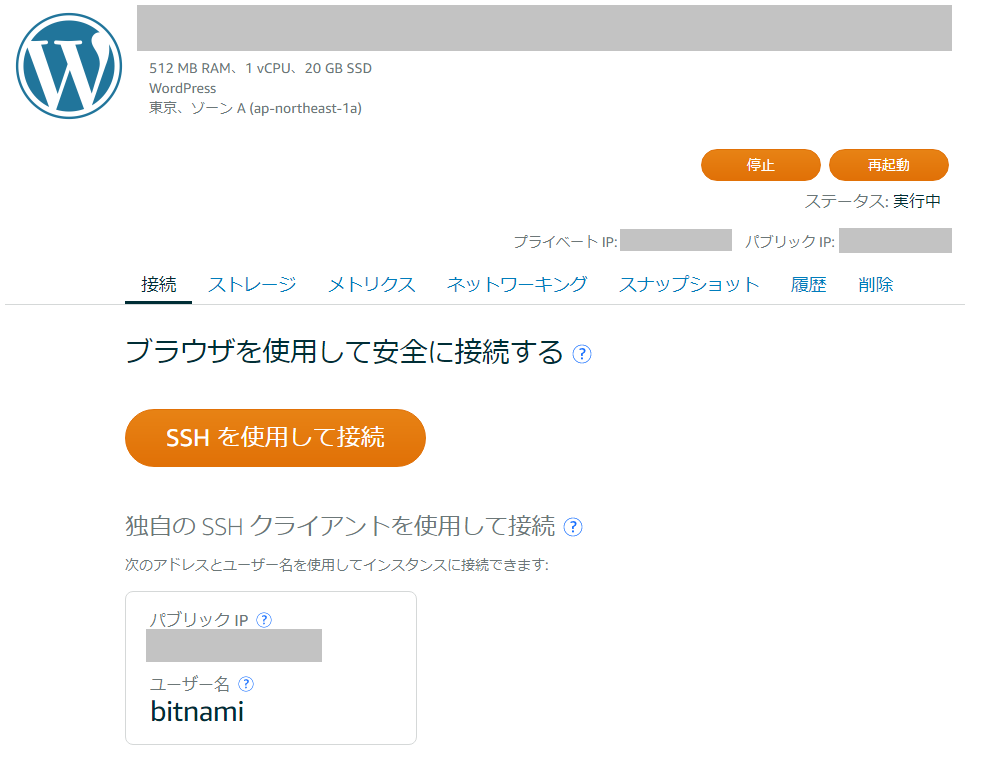Open help icon beside ブラウザを使用して安全に接続する
The height and width of the screenshot is (759, 983).
pyautogui.click(x=582, y=354)
